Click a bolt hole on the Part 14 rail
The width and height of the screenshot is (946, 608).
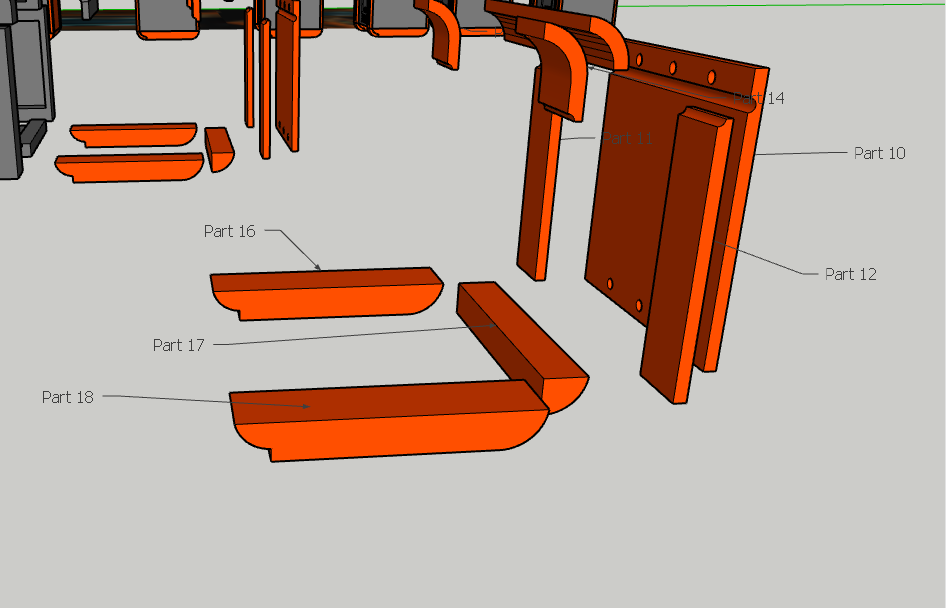672,67
